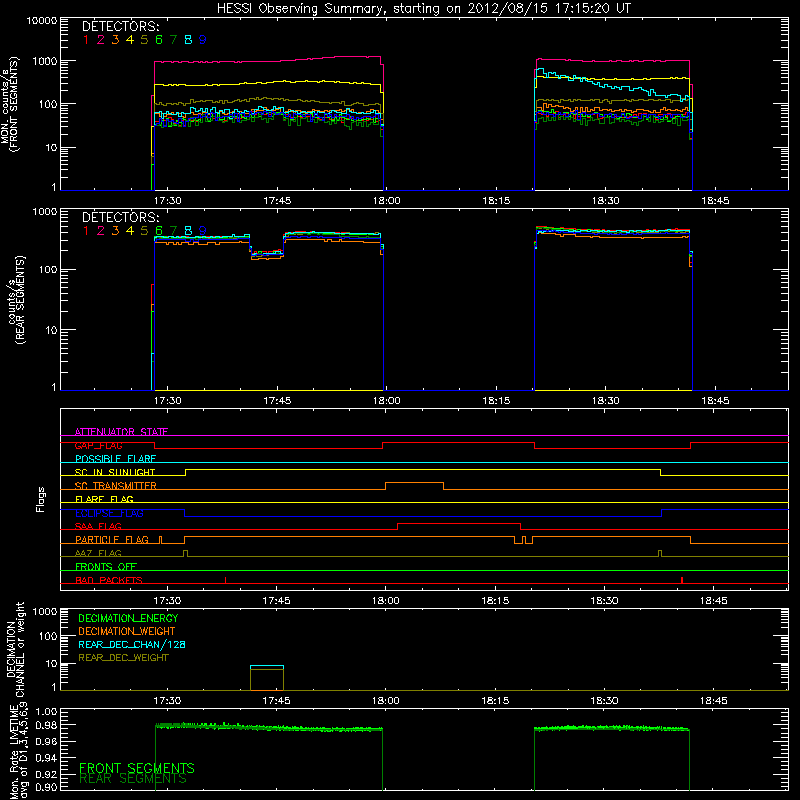Click the SAA_FLAG label
The image size is (800, 800).
point(98,526)
